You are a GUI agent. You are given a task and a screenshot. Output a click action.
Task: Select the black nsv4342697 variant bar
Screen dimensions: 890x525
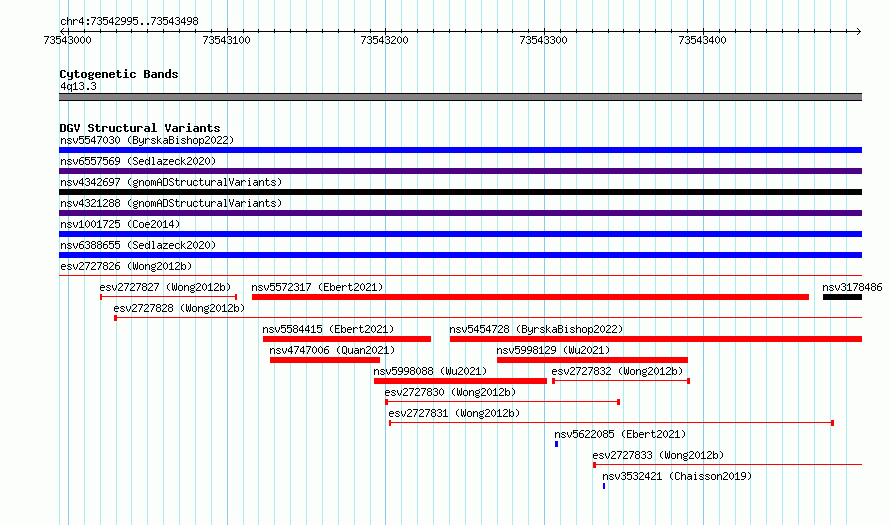460,192
